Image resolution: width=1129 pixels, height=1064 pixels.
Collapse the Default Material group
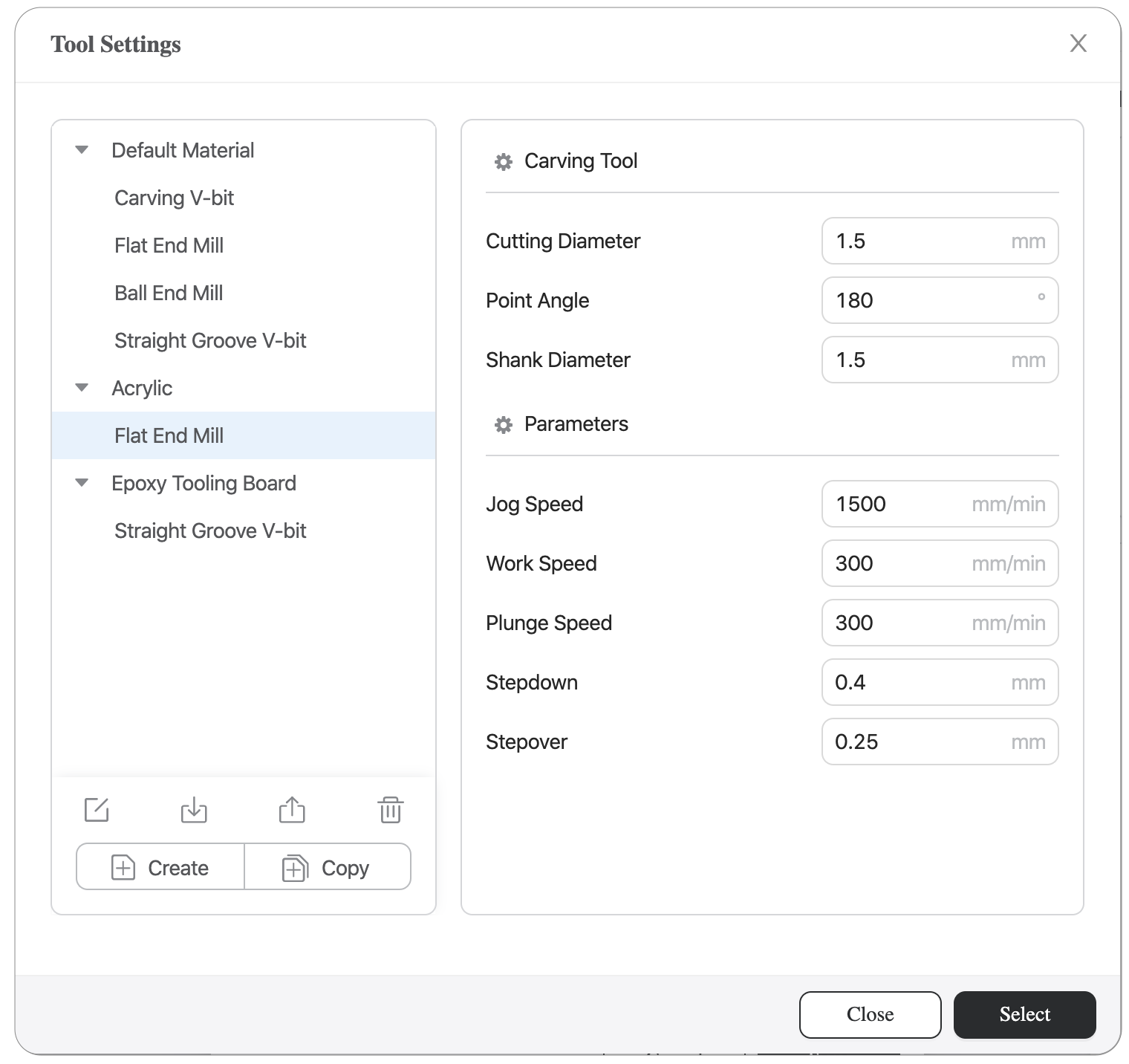(81, 149)
